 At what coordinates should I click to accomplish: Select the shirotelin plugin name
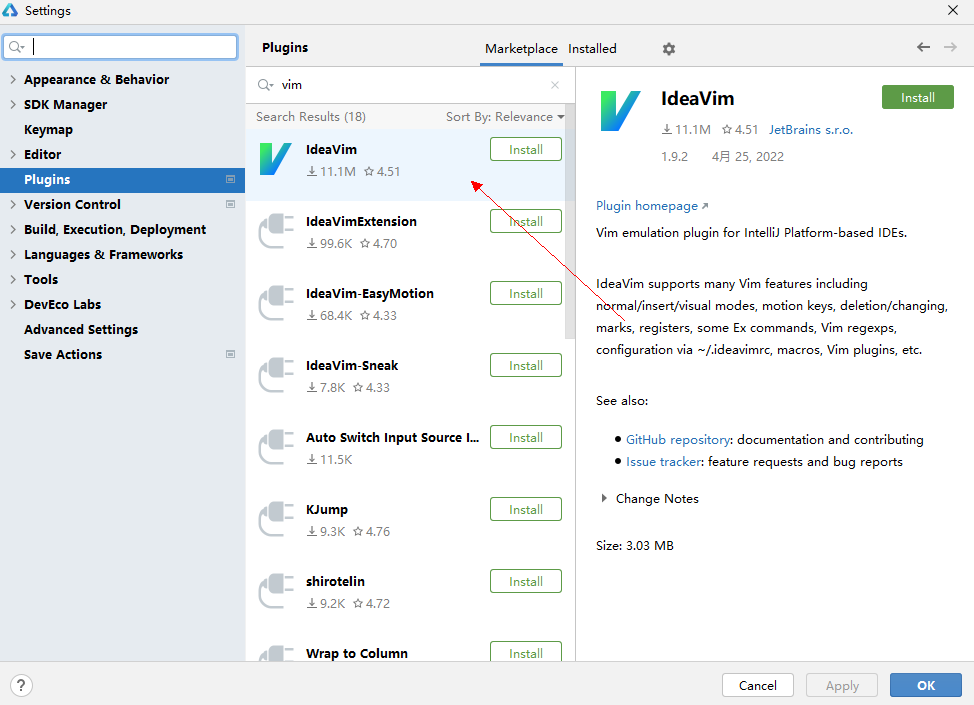[335, 581]
